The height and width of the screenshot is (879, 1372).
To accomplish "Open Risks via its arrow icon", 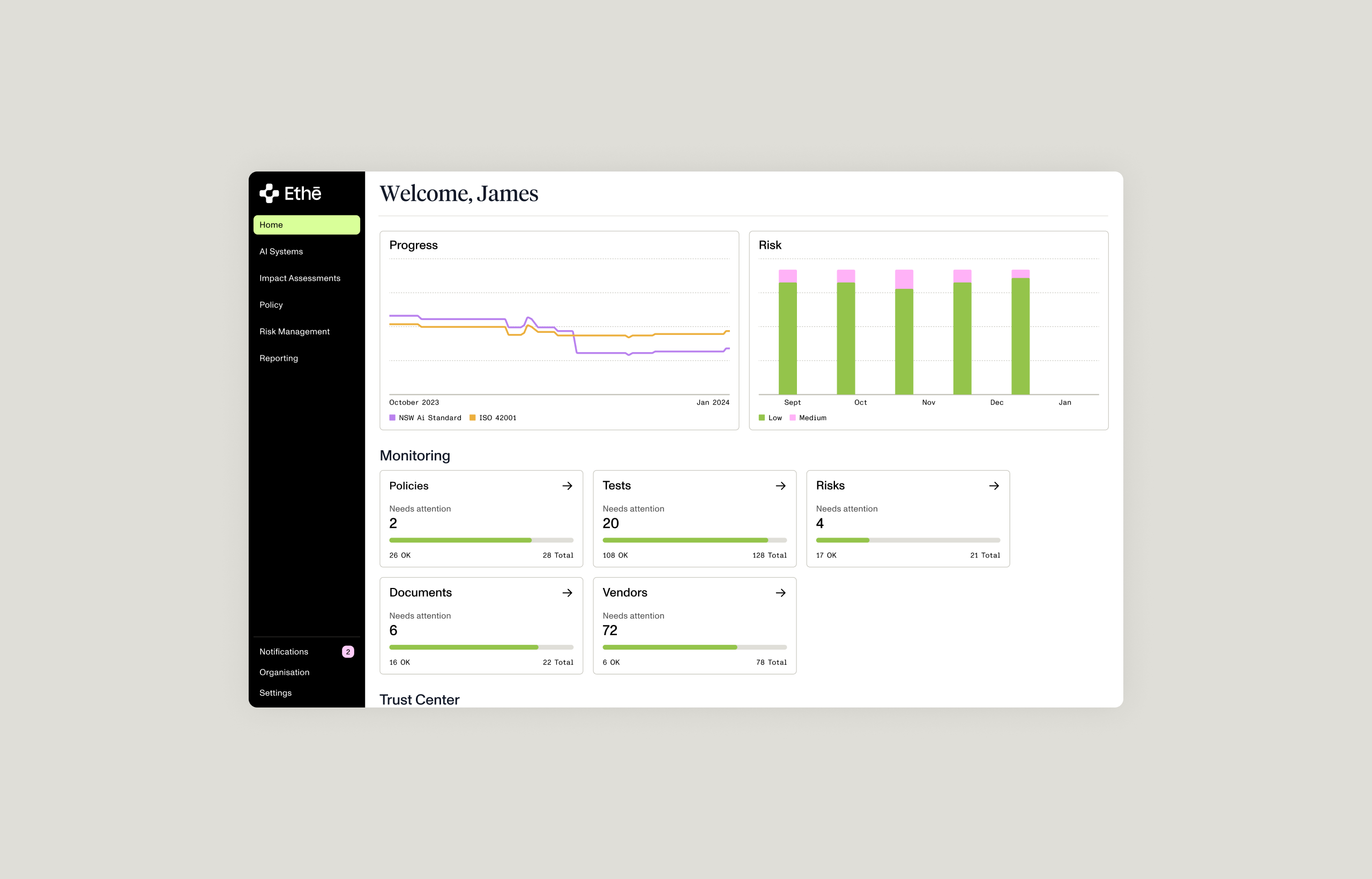I will point(994,486).
